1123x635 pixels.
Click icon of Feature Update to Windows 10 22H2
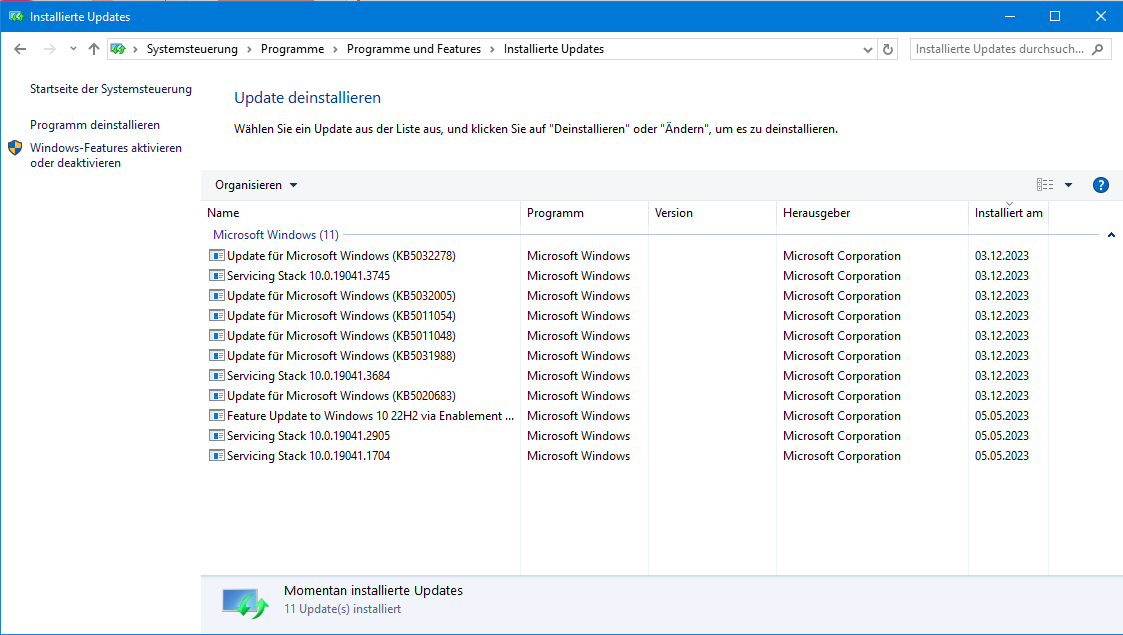[216, 416]
